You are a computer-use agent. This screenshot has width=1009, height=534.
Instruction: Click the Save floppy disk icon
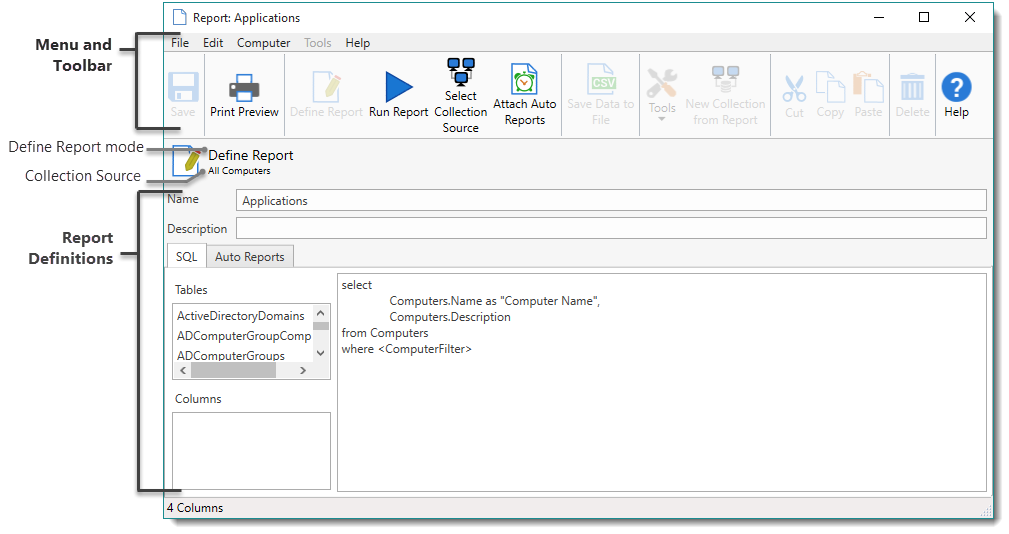pos(183,87)
